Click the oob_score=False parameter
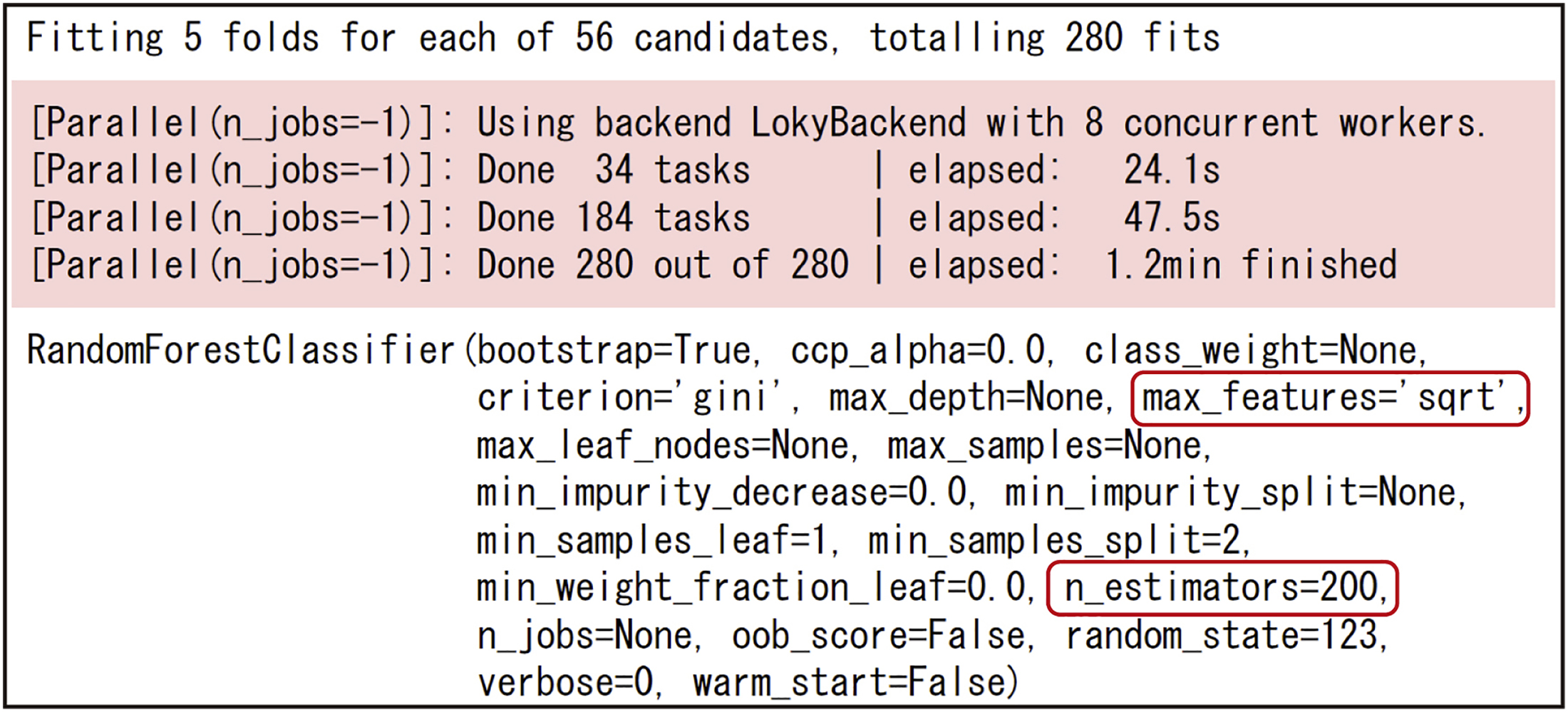 pyautogui.click(x=881, y=636)
